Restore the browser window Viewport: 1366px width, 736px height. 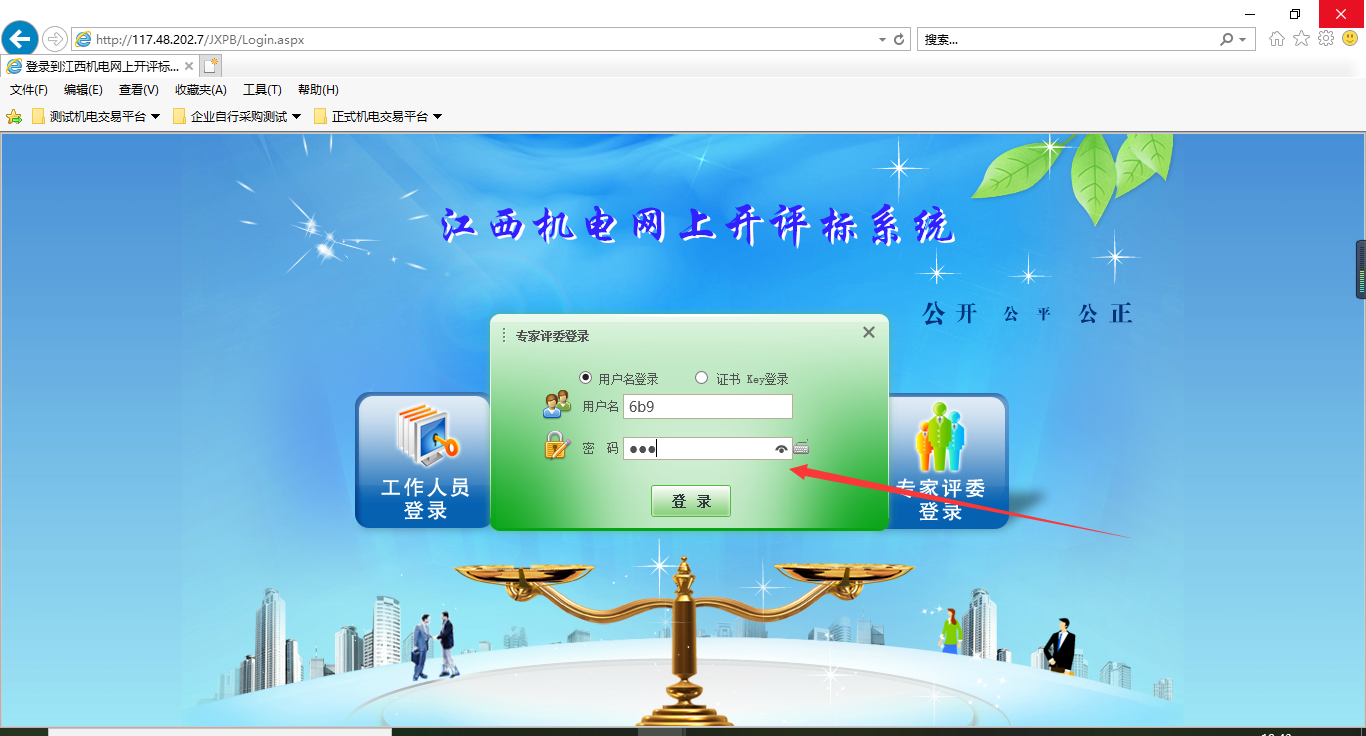pyautogui.click(x=1295, y=13)
